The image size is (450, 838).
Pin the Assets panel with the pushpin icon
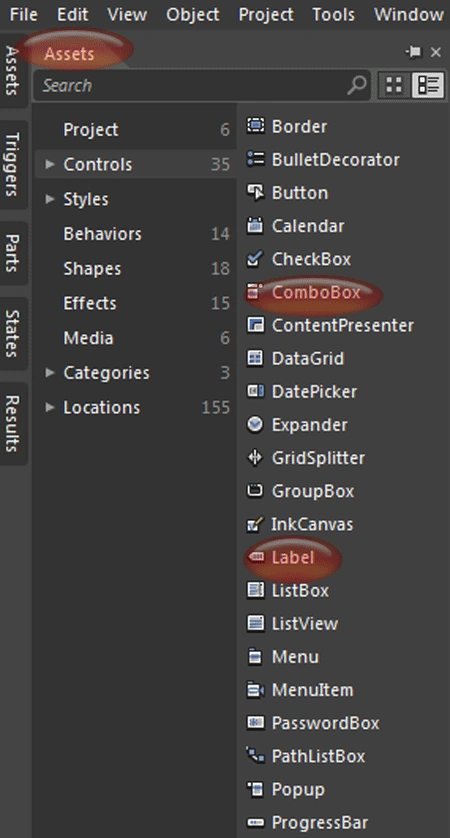[414, 52]
